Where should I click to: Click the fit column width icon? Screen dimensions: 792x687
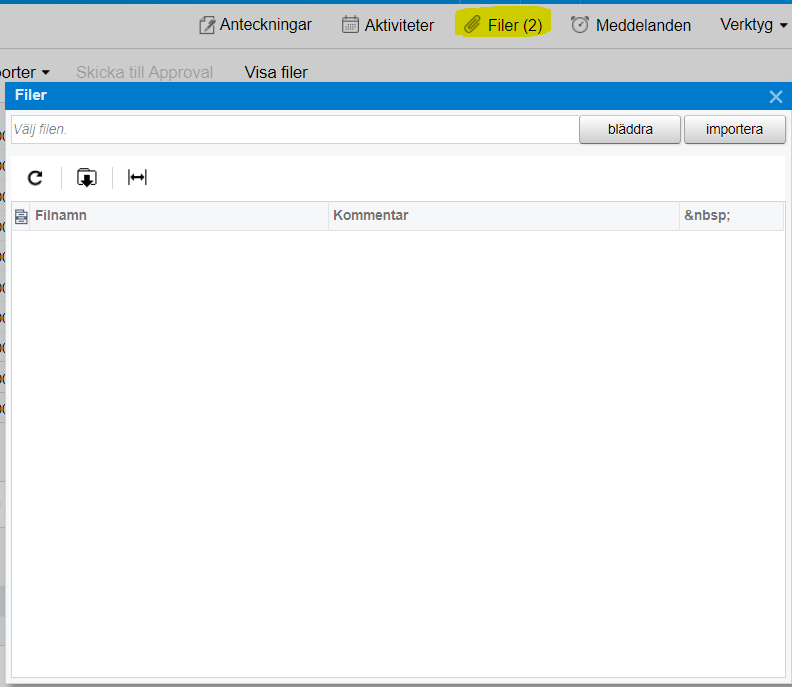[137, 178]
